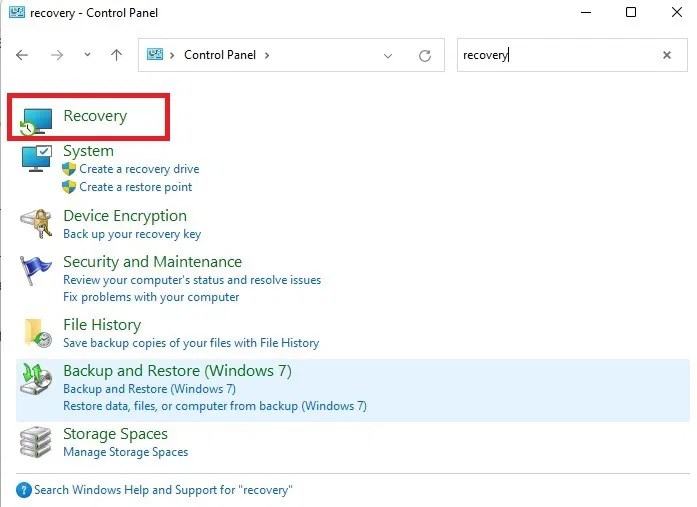The height and width of the screenshot is (507, 697).
Task: Open Create a recovery drive link
Action: (139, 169)
